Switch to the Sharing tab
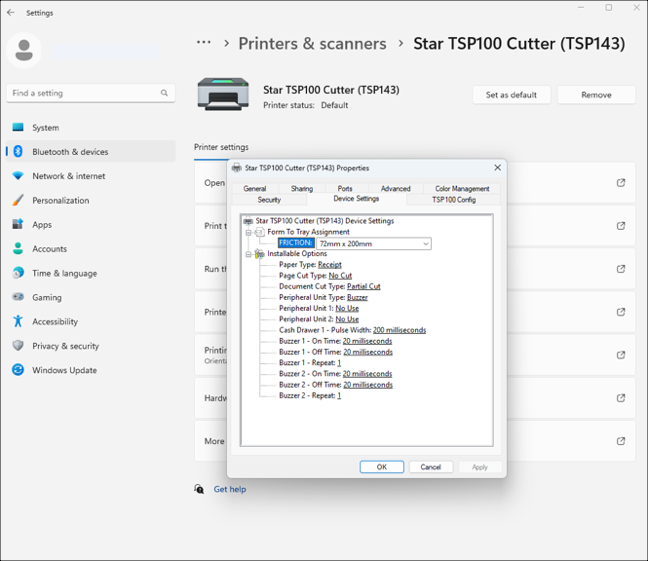The width and height of the screenshot is (648, 561). click(x=302, y=189)
